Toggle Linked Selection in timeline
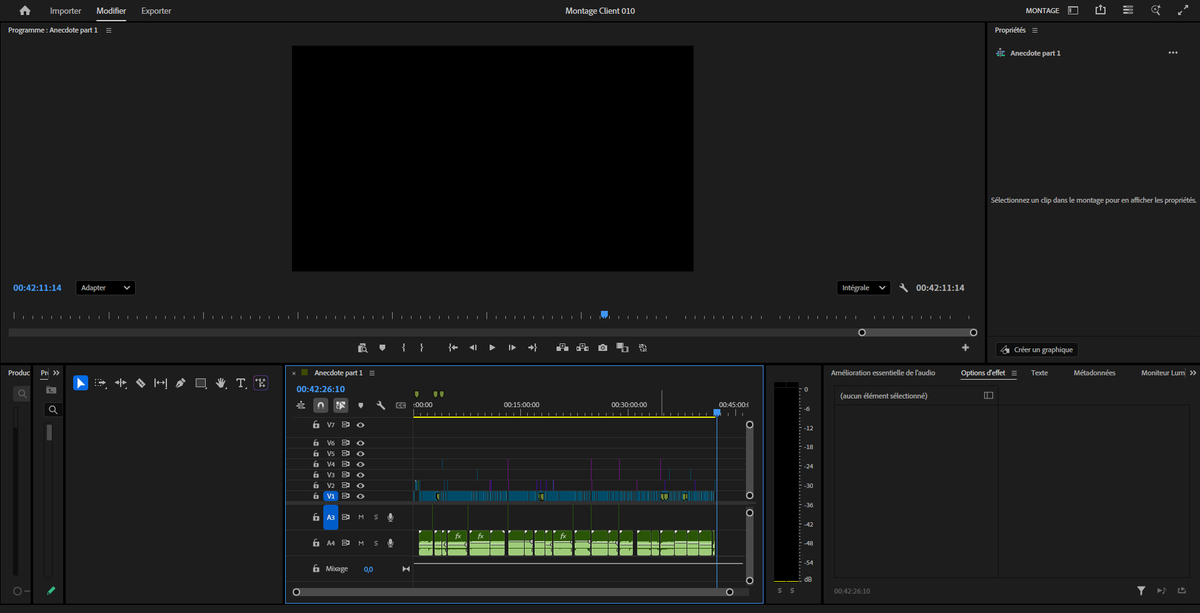 [x=341, y=406]
